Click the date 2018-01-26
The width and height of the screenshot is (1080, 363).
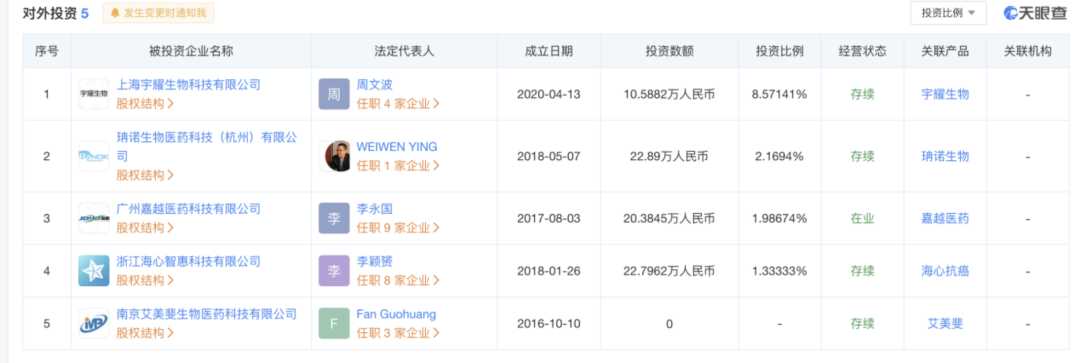pos(548,271)
